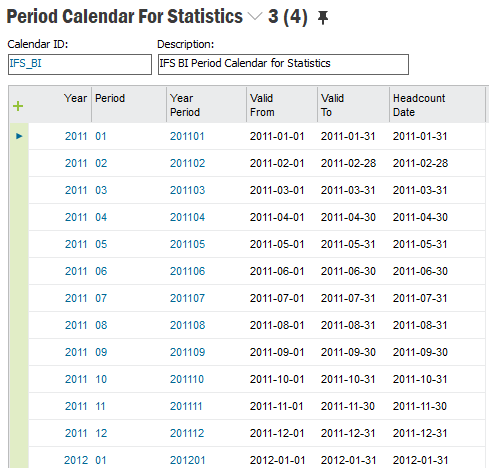The image size is (489, 468).
Task: Click the Description field
Action: (x=283, y=64)
